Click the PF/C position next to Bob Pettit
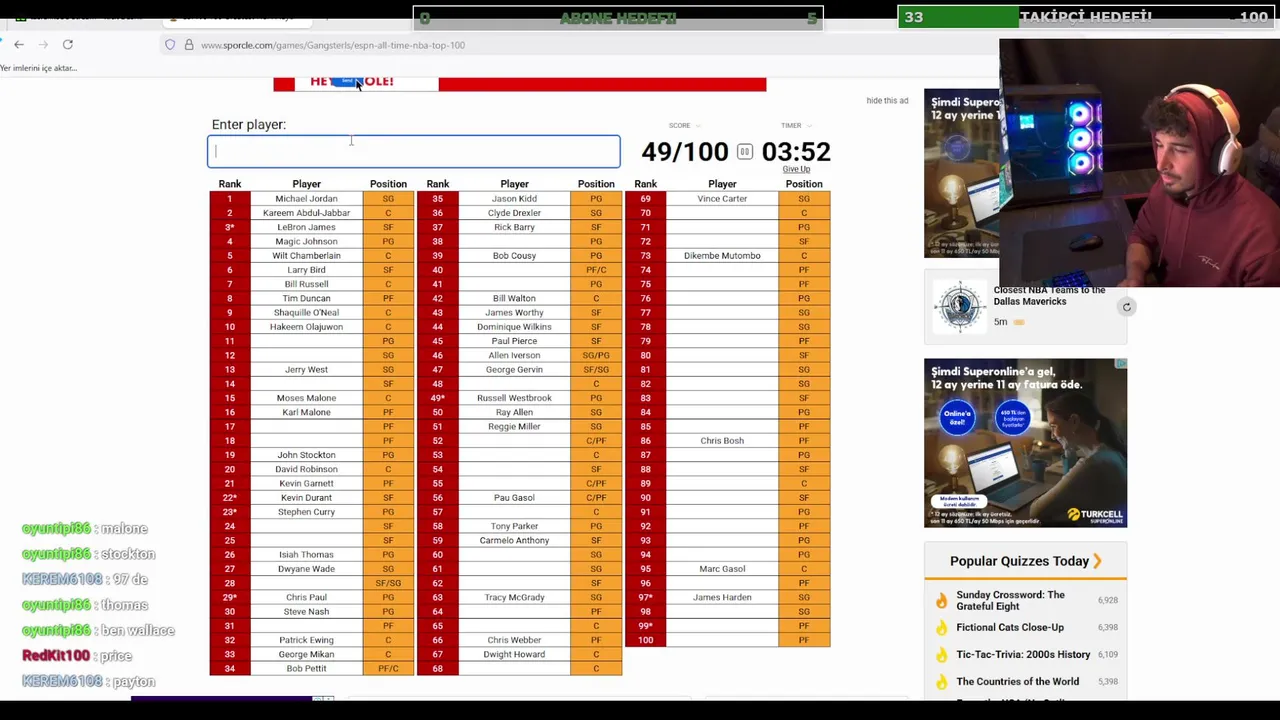The image size is (1280, 720). tap(388, 668)
